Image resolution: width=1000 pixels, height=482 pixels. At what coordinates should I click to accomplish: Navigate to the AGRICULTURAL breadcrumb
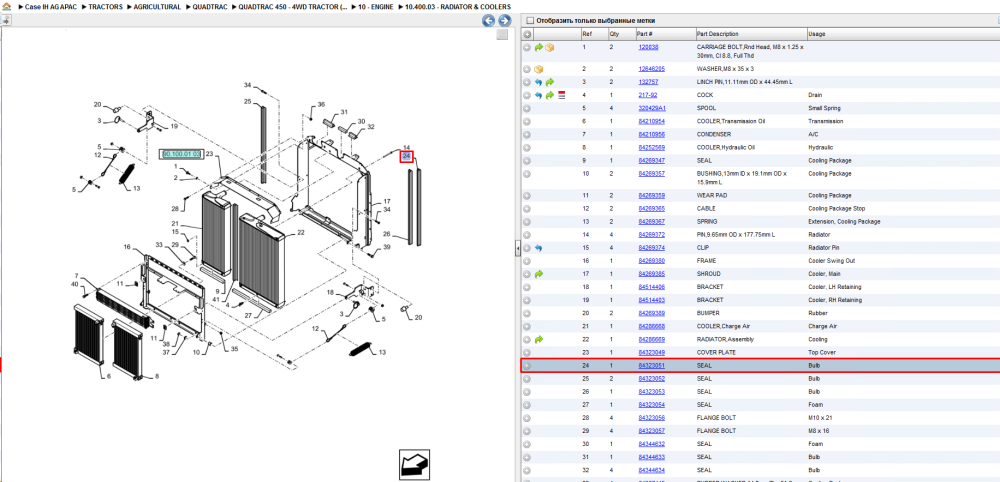tap(158, 6)
